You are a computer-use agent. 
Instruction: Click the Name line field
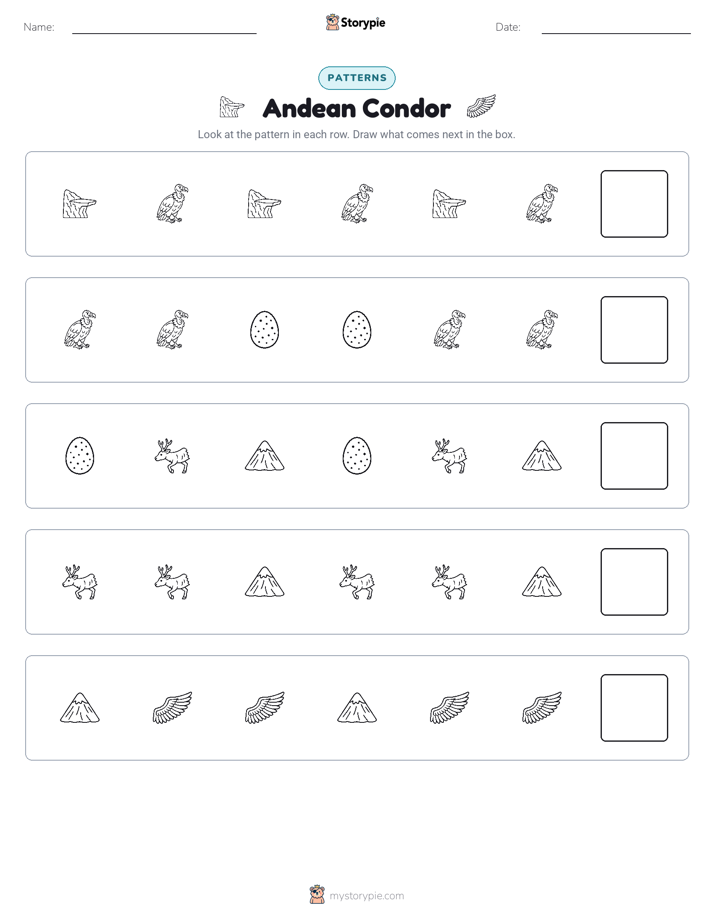(164, 27)
